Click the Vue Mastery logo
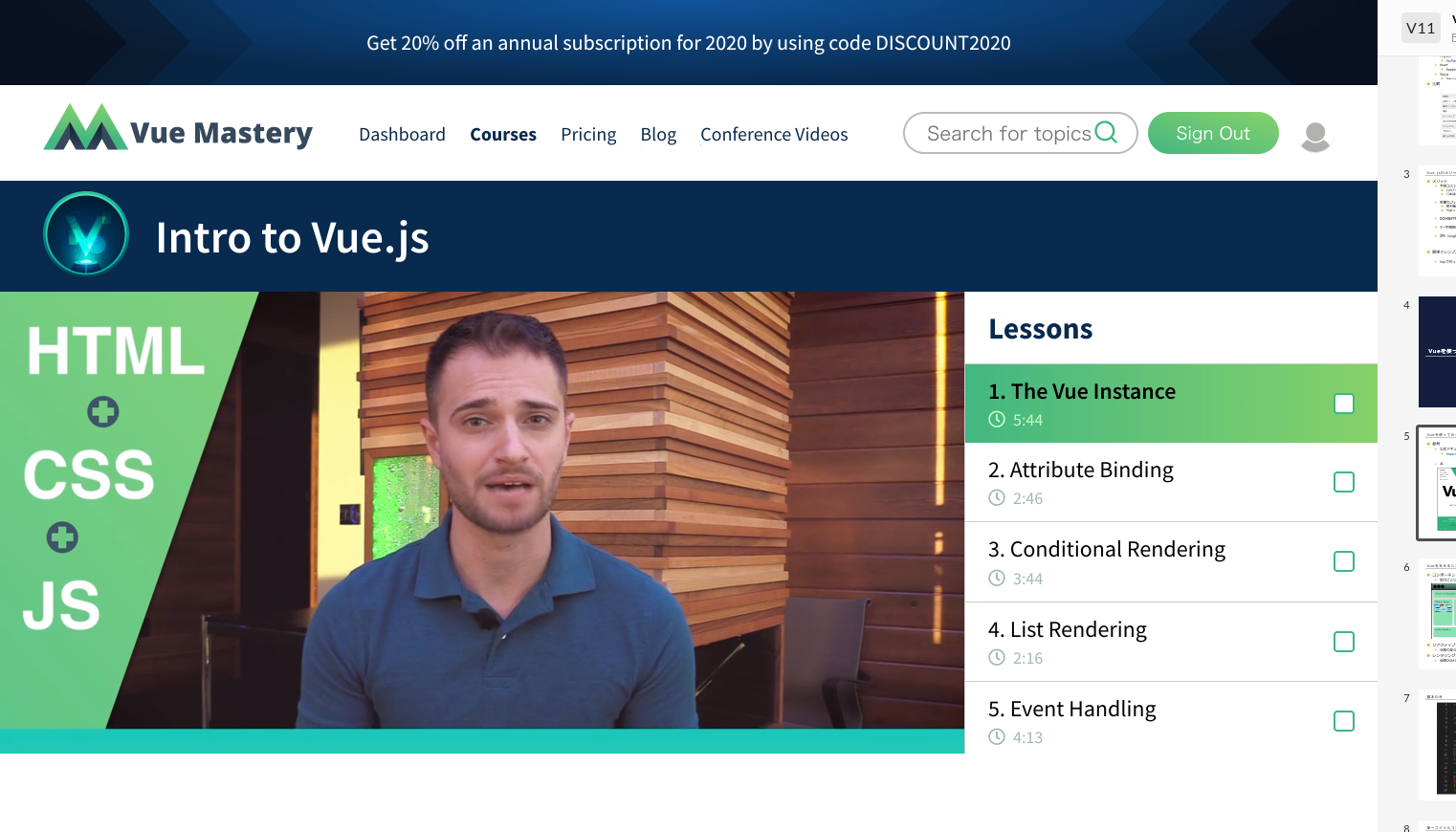This screenshot has height=832, width=1456. click(x=178, y=127)
